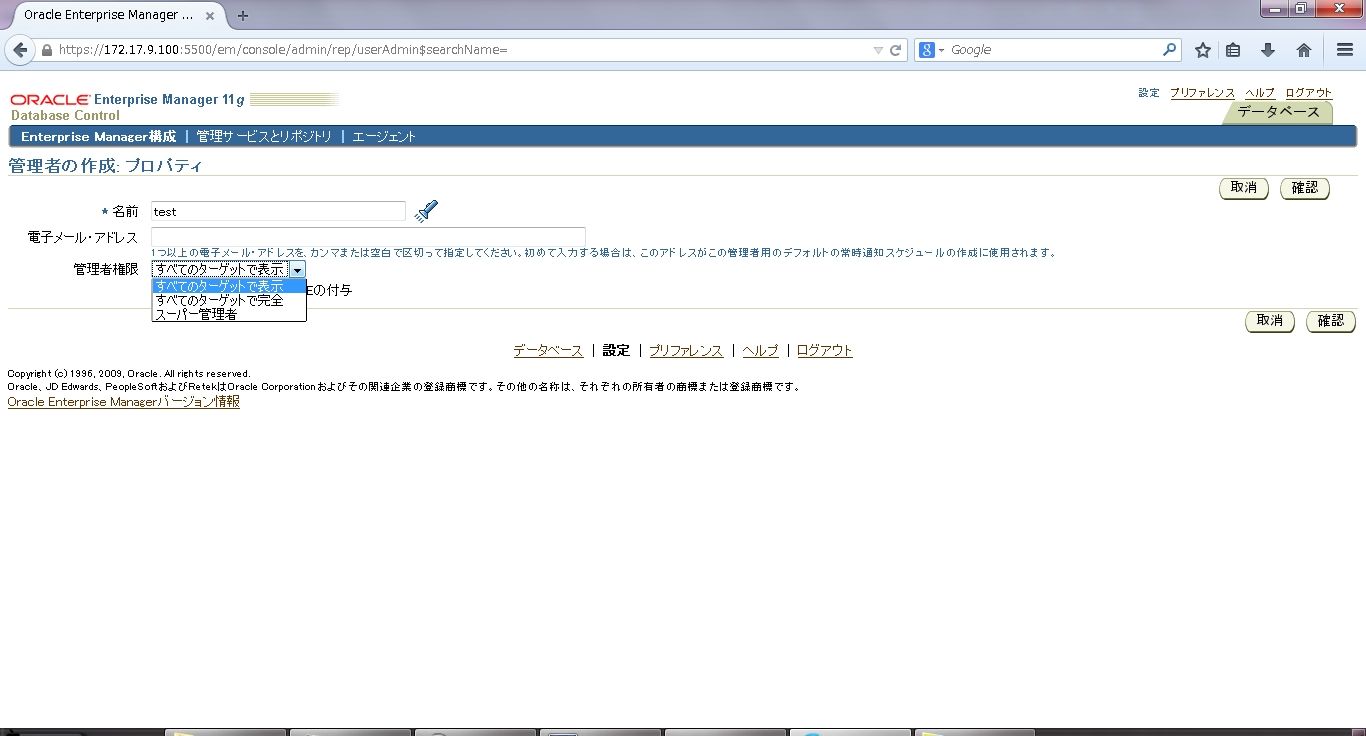This screenshot has width=1366, height=736.
Task: Click the padlock icon in the address bar
Action: [46, 48]
